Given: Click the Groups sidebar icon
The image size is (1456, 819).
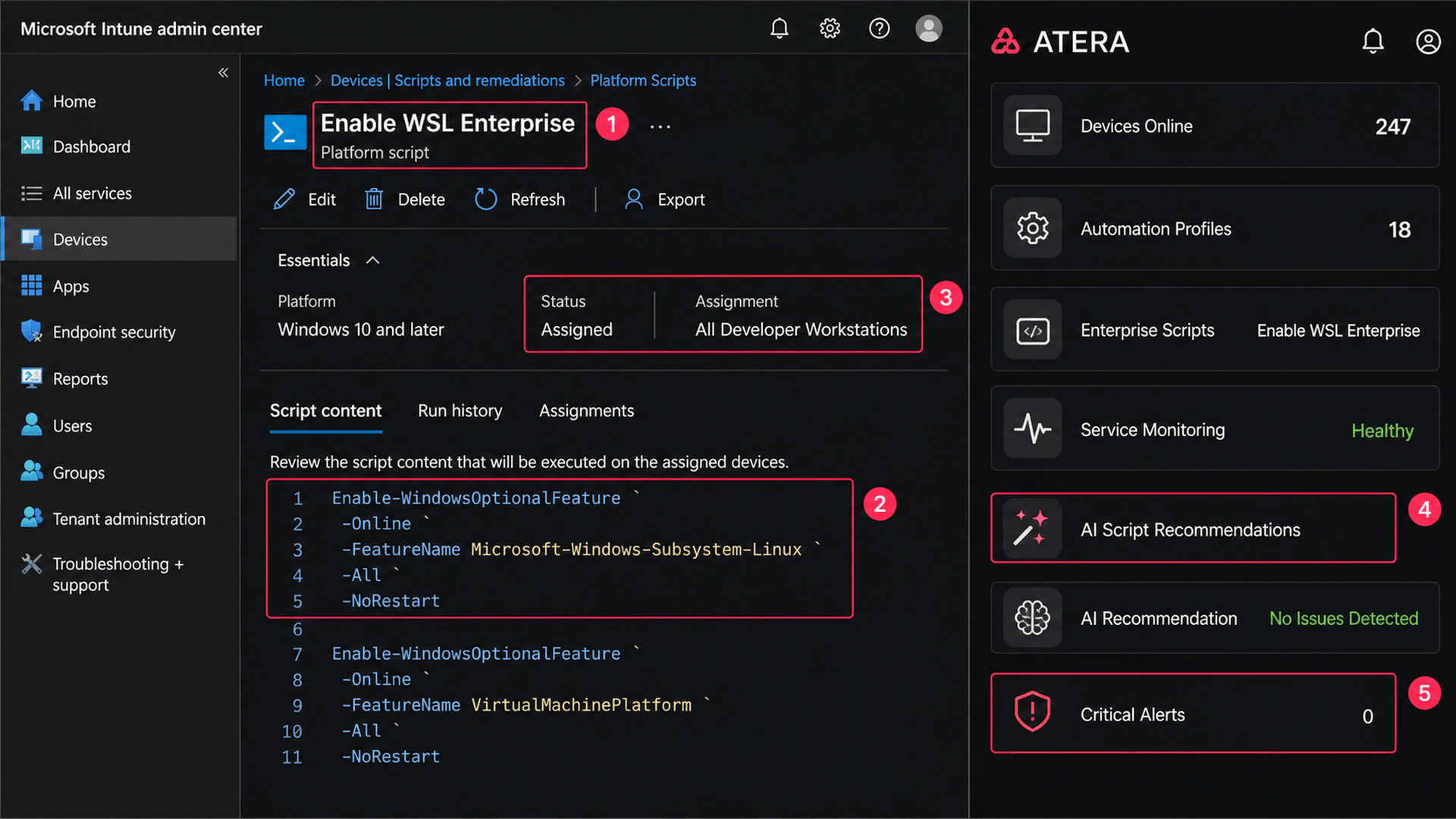Looking at the screenshot, I should pos(31,472).
